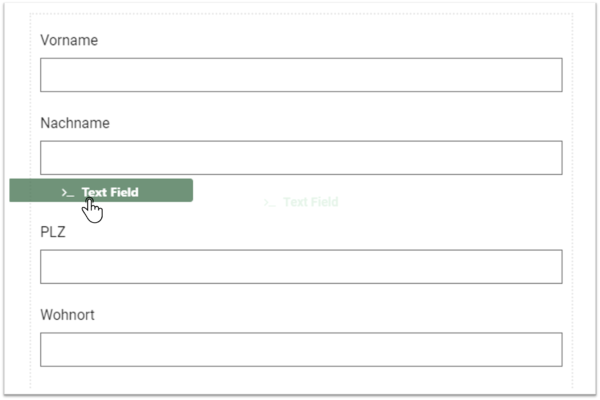Viewport: 600px width, 400px height.
Task: Click blank form area below Wohnort field
Action: point(301,378)
